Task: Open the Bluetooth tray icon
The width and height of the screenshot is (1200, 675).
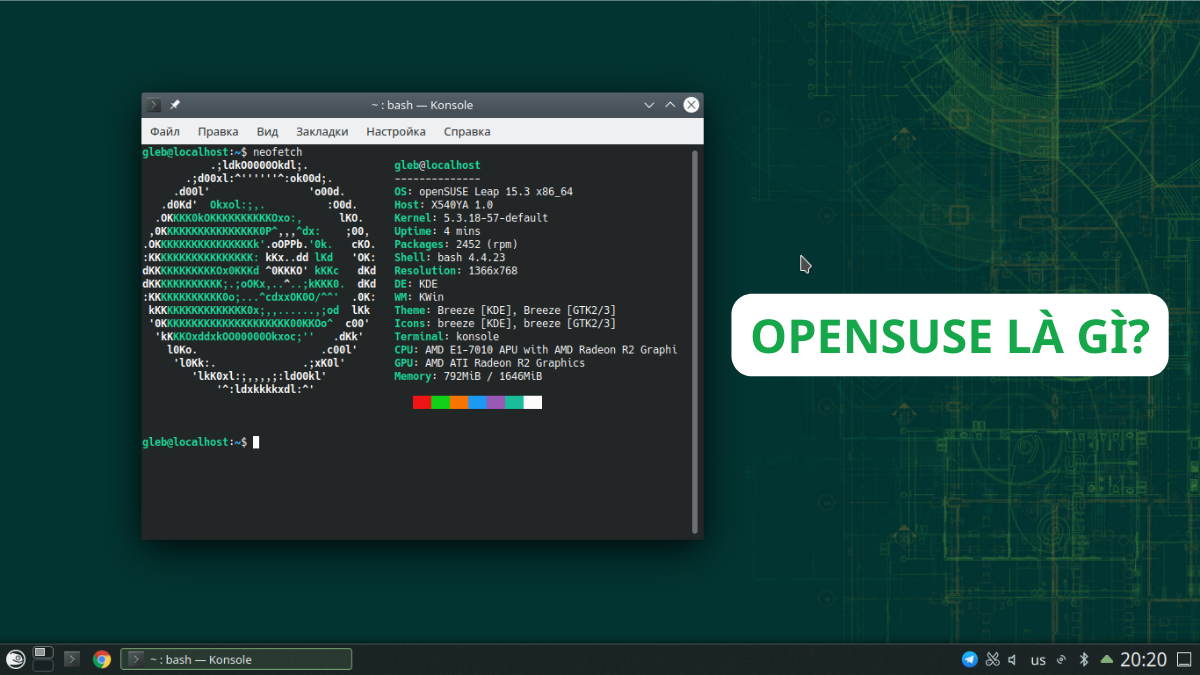Action: [x=1083, y=659]
